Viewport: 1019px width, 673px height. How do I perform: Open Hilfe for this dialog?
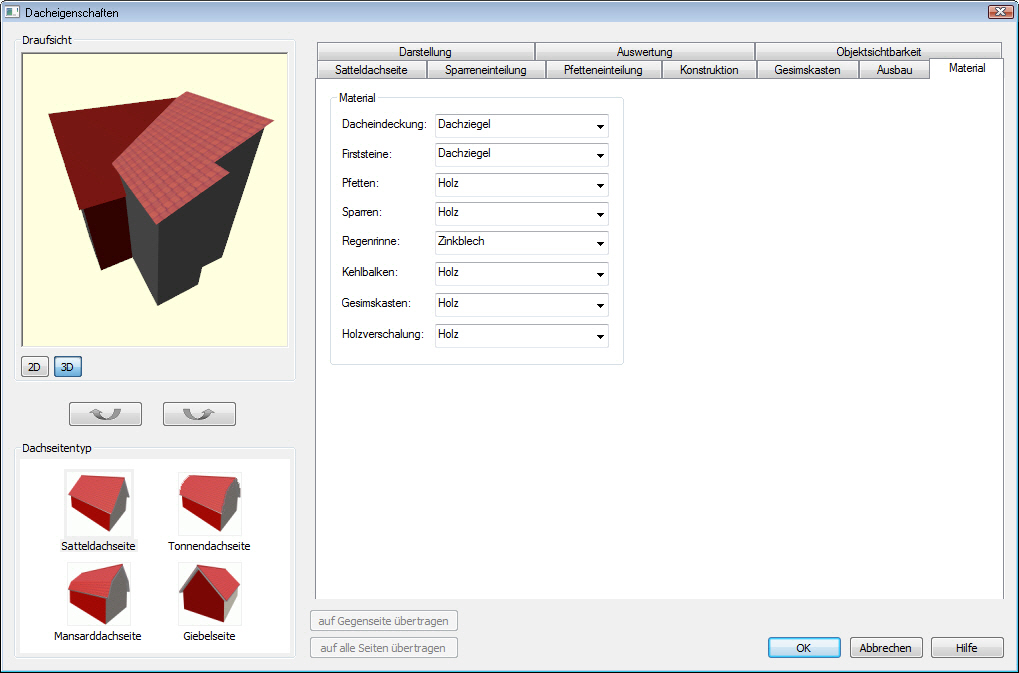pyautogui.click(x=967, y=648)
